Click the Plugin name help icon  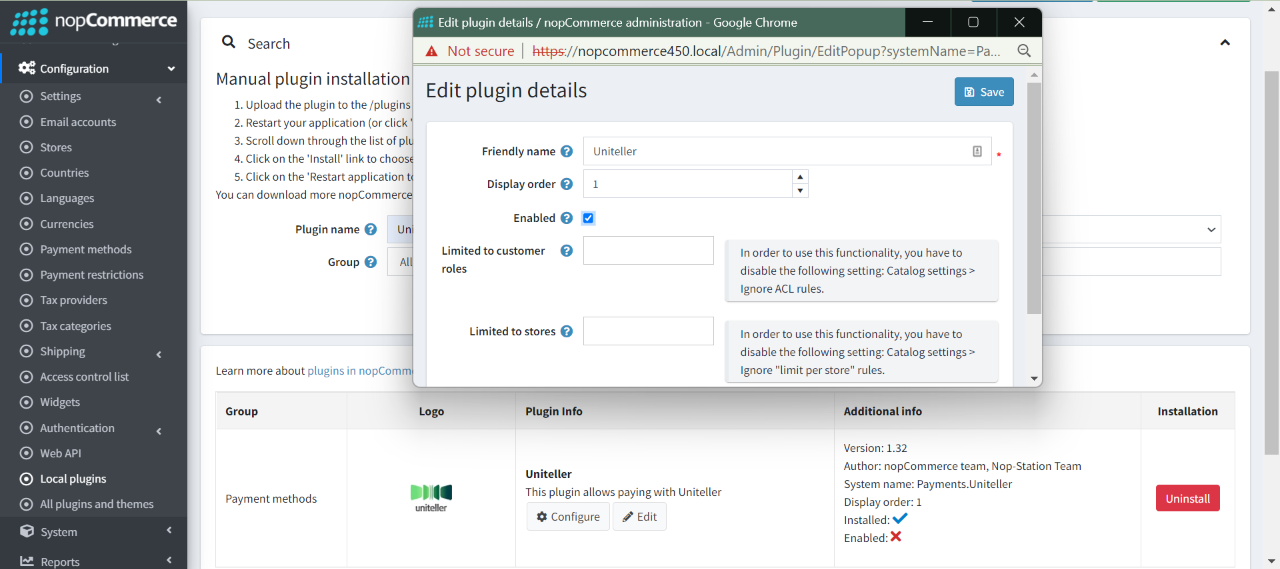(371, 230)
